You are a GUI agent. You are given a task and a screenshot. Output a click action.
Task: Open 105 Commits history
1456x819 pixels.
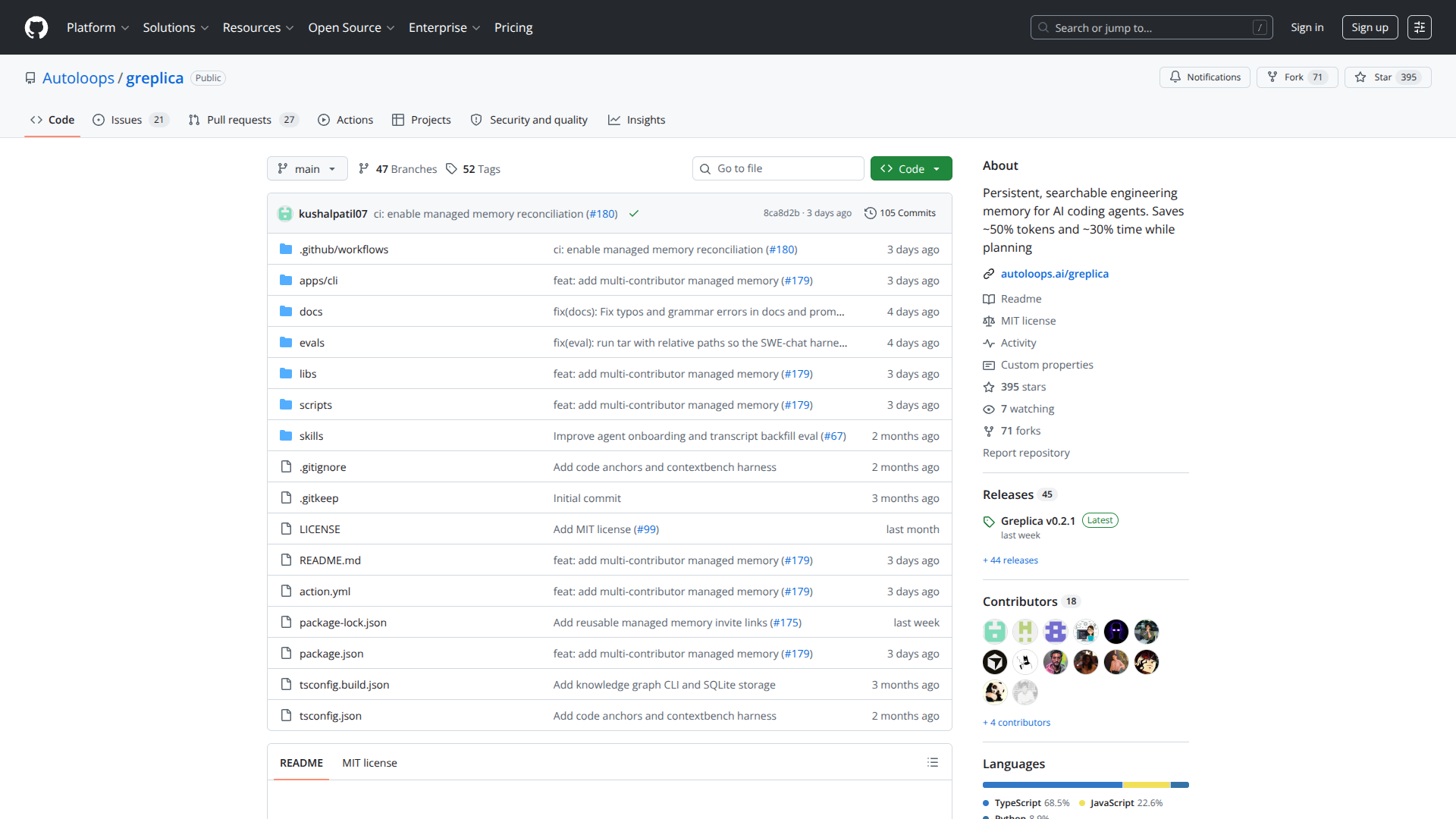point(900,213)
